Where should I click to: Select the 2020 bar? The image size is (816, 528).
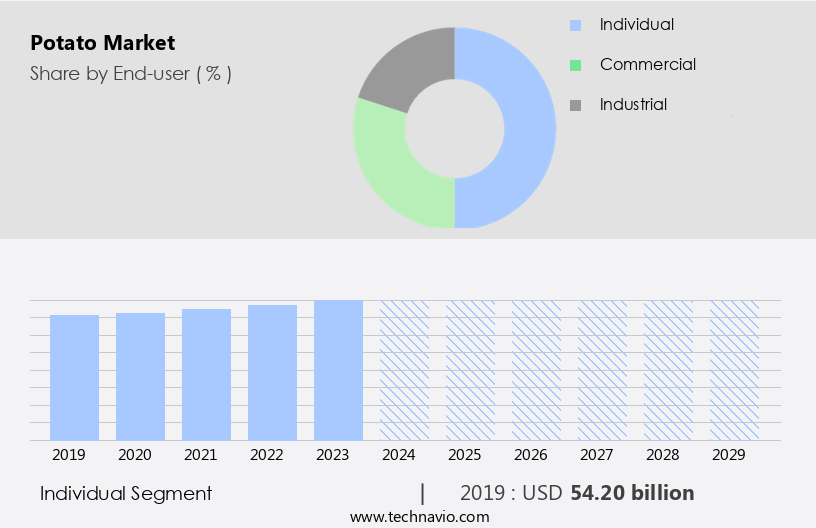[x=141, y=376]
